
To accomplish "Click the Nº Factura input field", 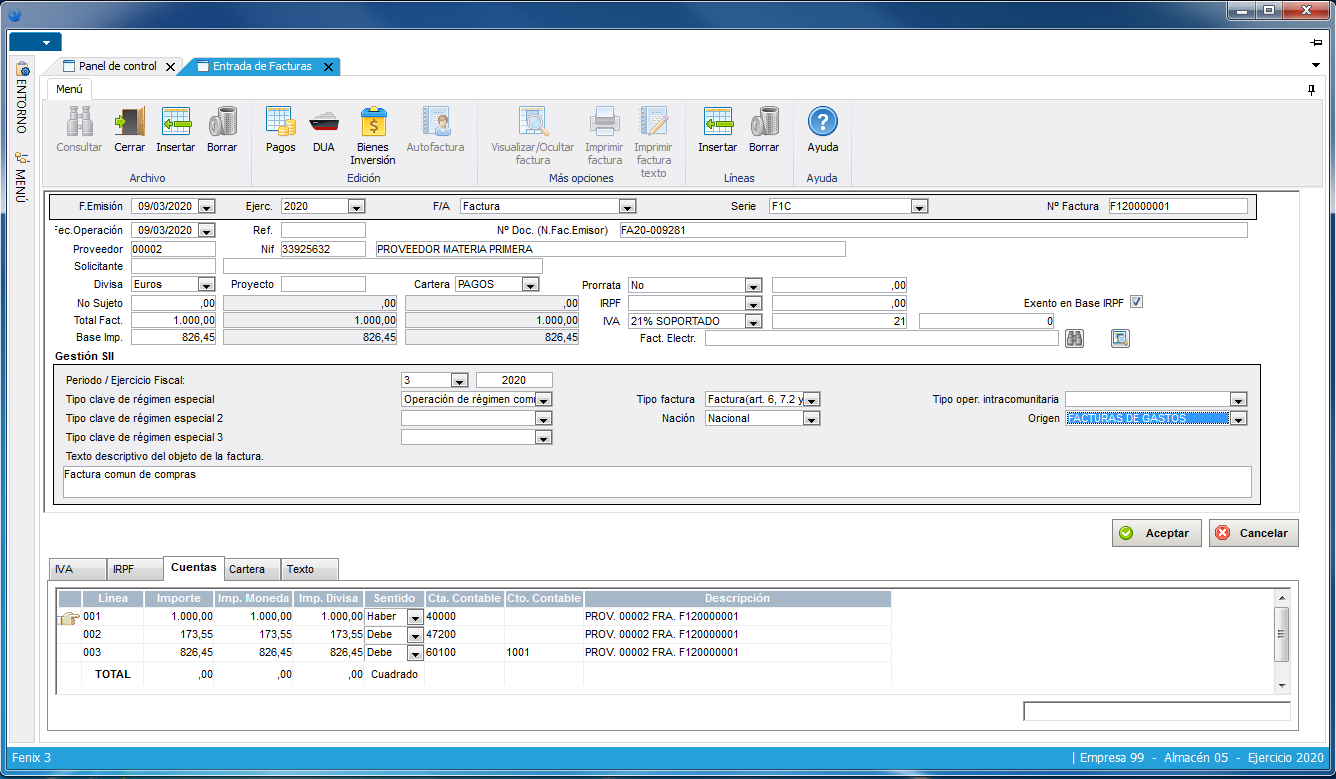I will point(1177,207).
